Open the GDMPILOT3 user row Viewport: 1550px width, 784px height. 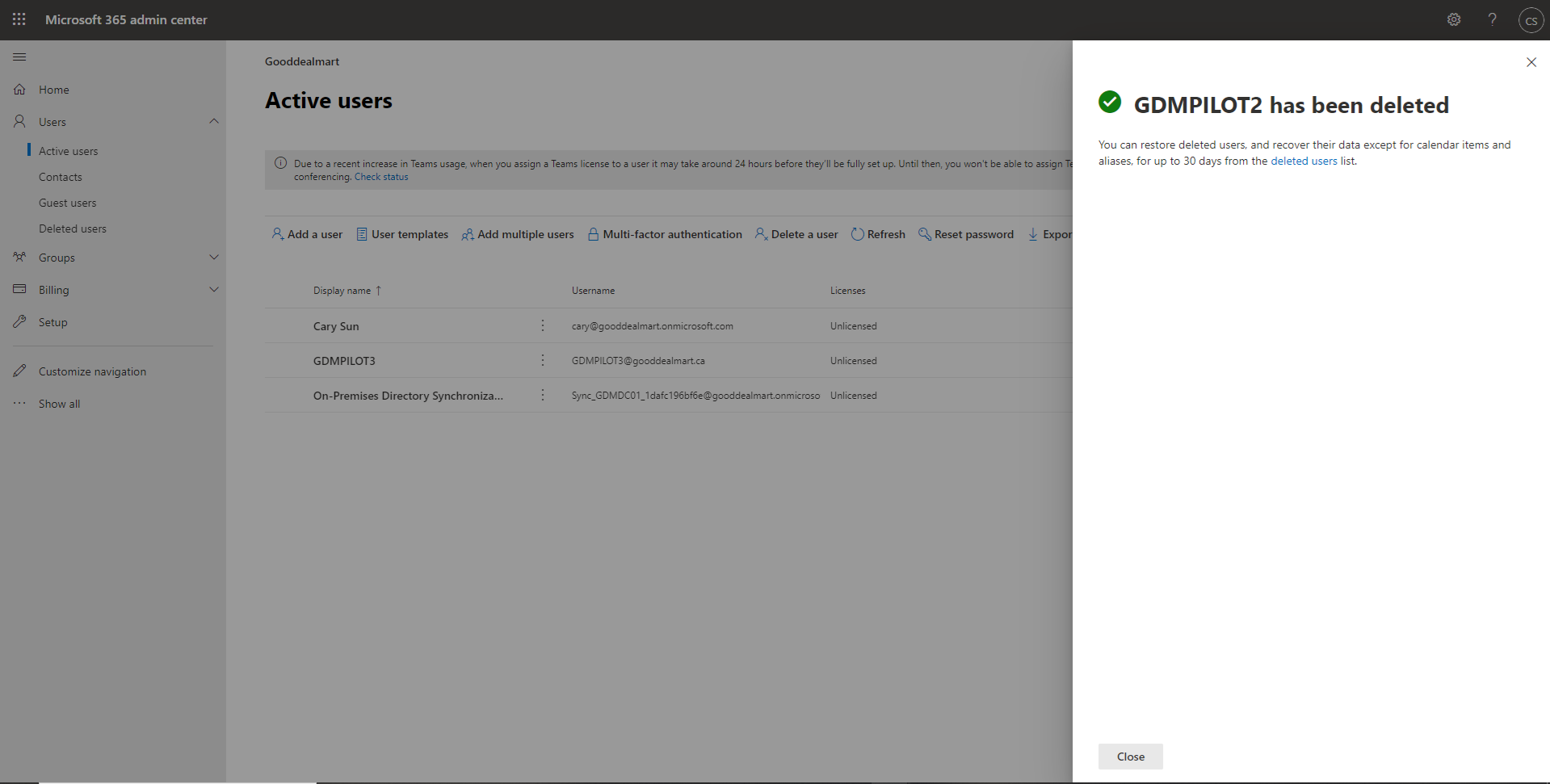tap(344, 361)
